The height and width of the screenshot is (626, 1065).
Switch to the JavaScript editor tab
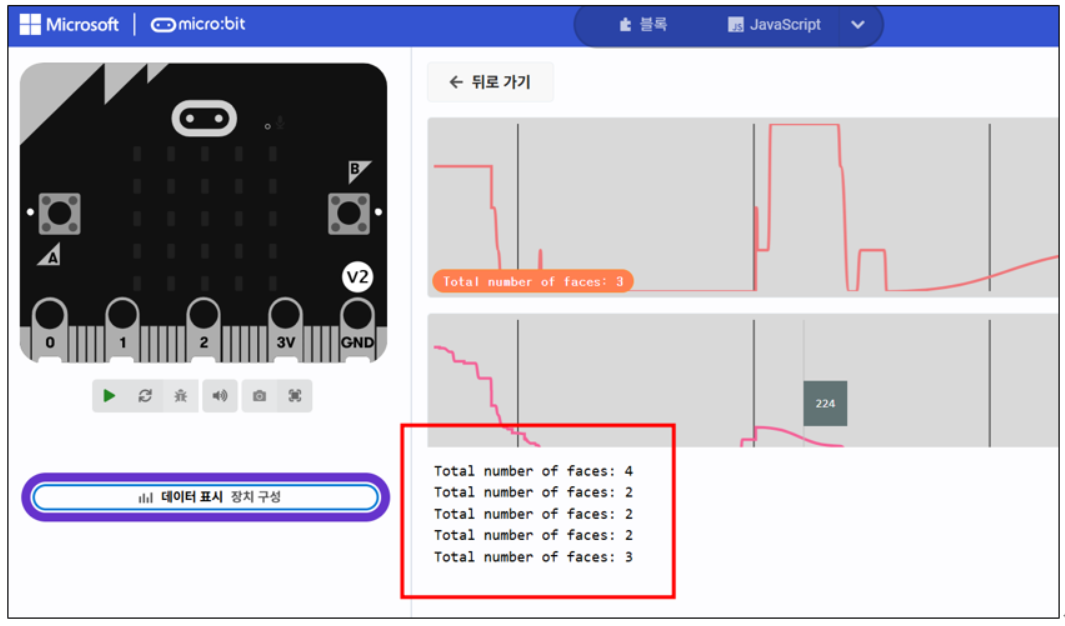pyautogui.click(x=774, y=25)
